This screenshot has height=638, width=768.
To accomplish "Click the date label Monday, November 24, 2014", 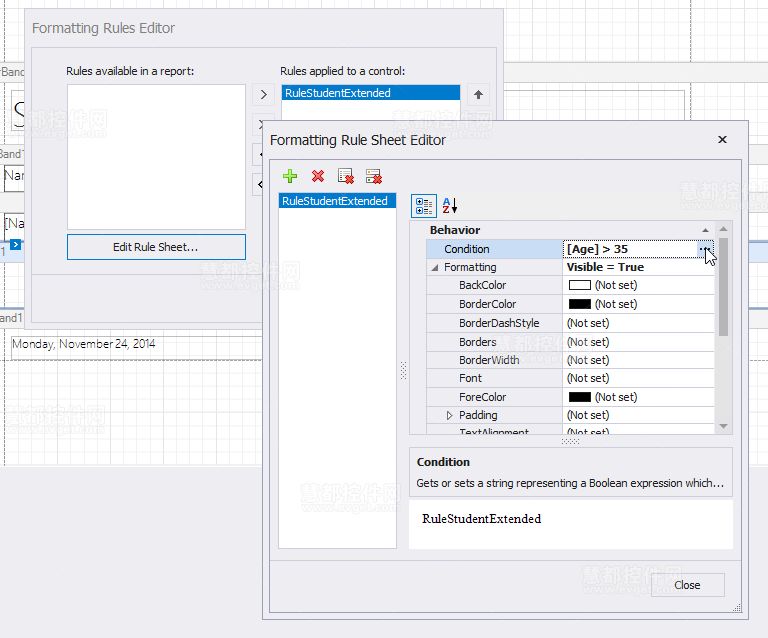I will (x=84, y=344).
